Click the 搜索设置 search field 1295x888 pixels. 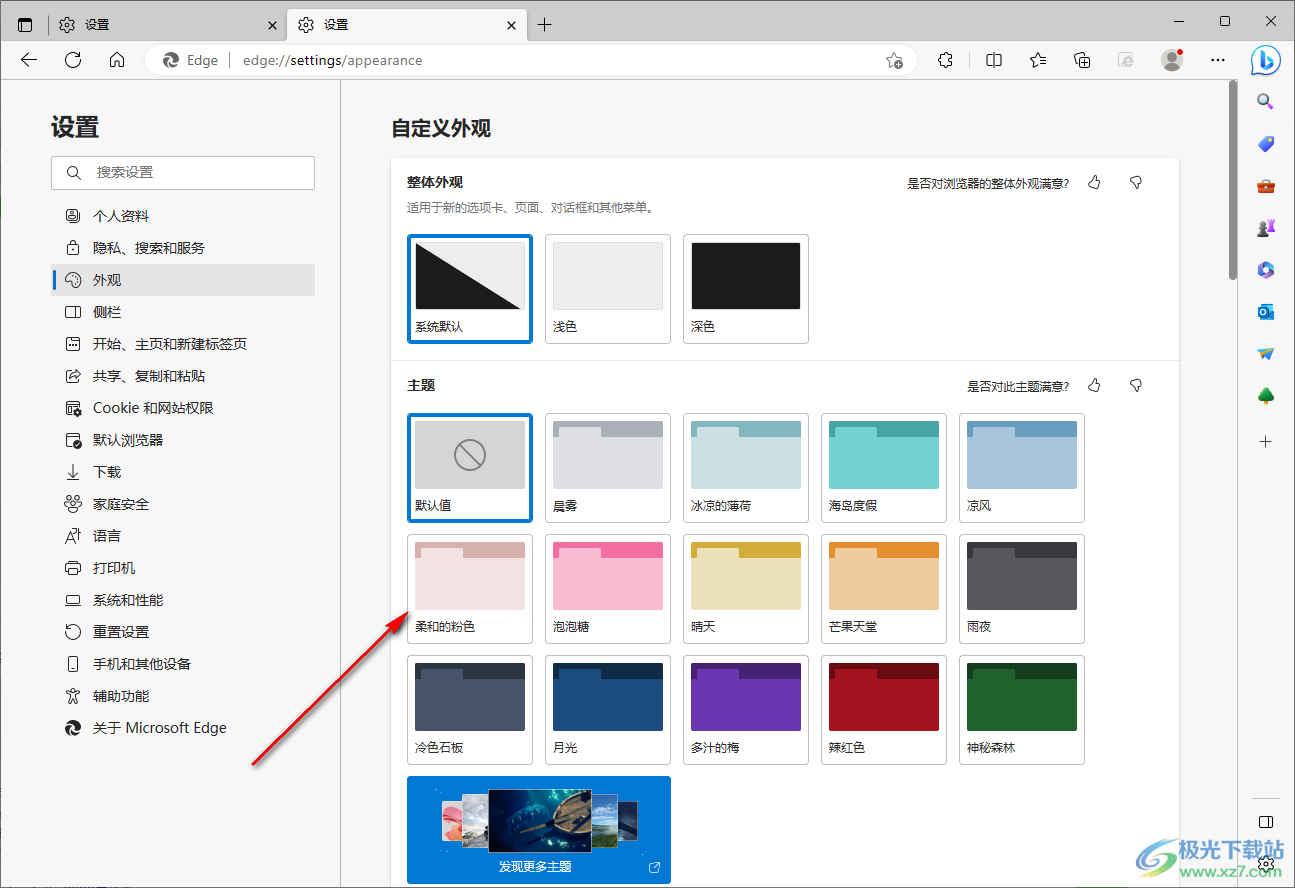coord(183,173)
